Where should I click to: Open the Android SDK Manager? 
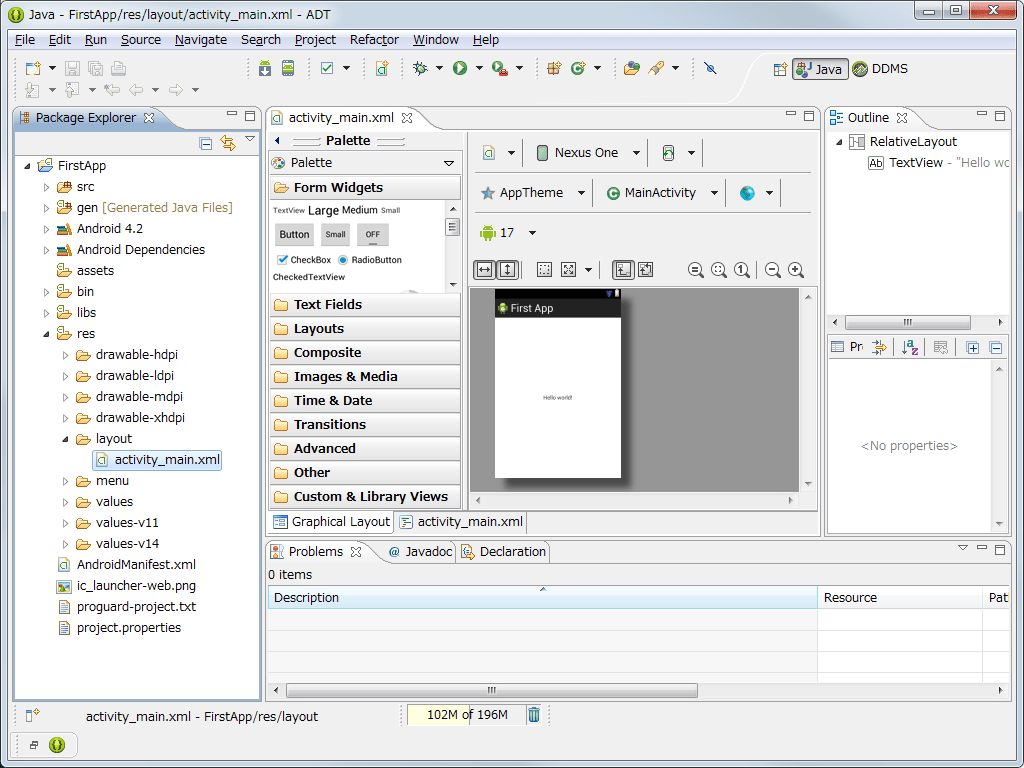click(x=265, y=68)
